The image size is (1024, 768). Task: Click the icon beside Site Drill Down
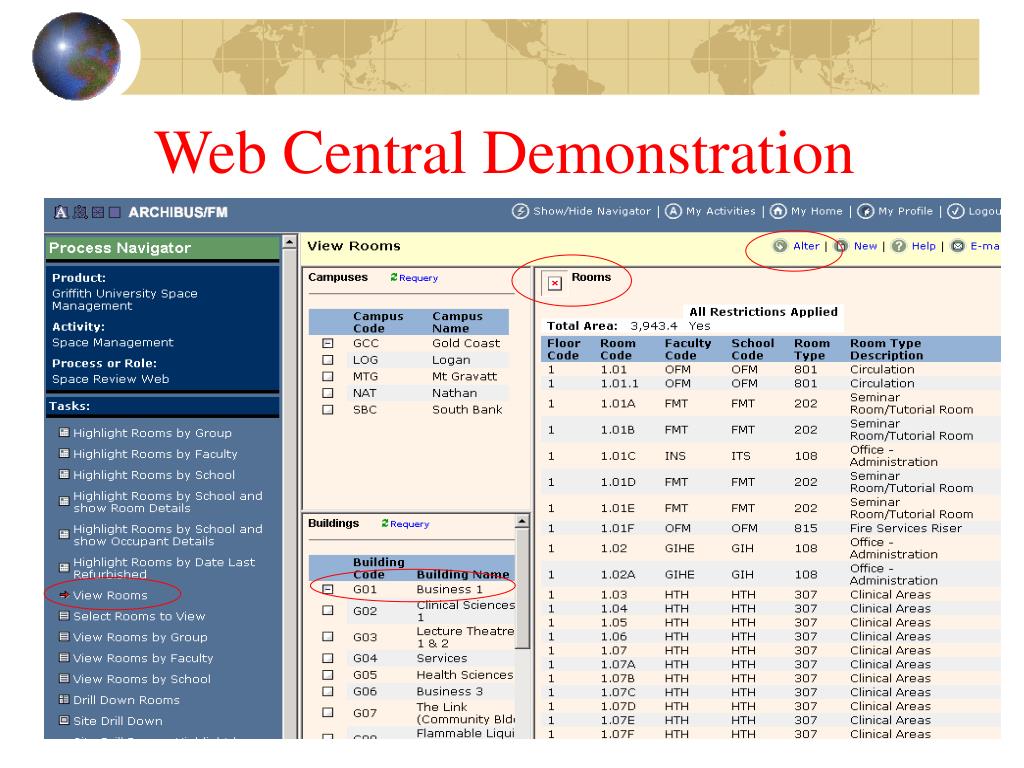[x=64, y=720]
